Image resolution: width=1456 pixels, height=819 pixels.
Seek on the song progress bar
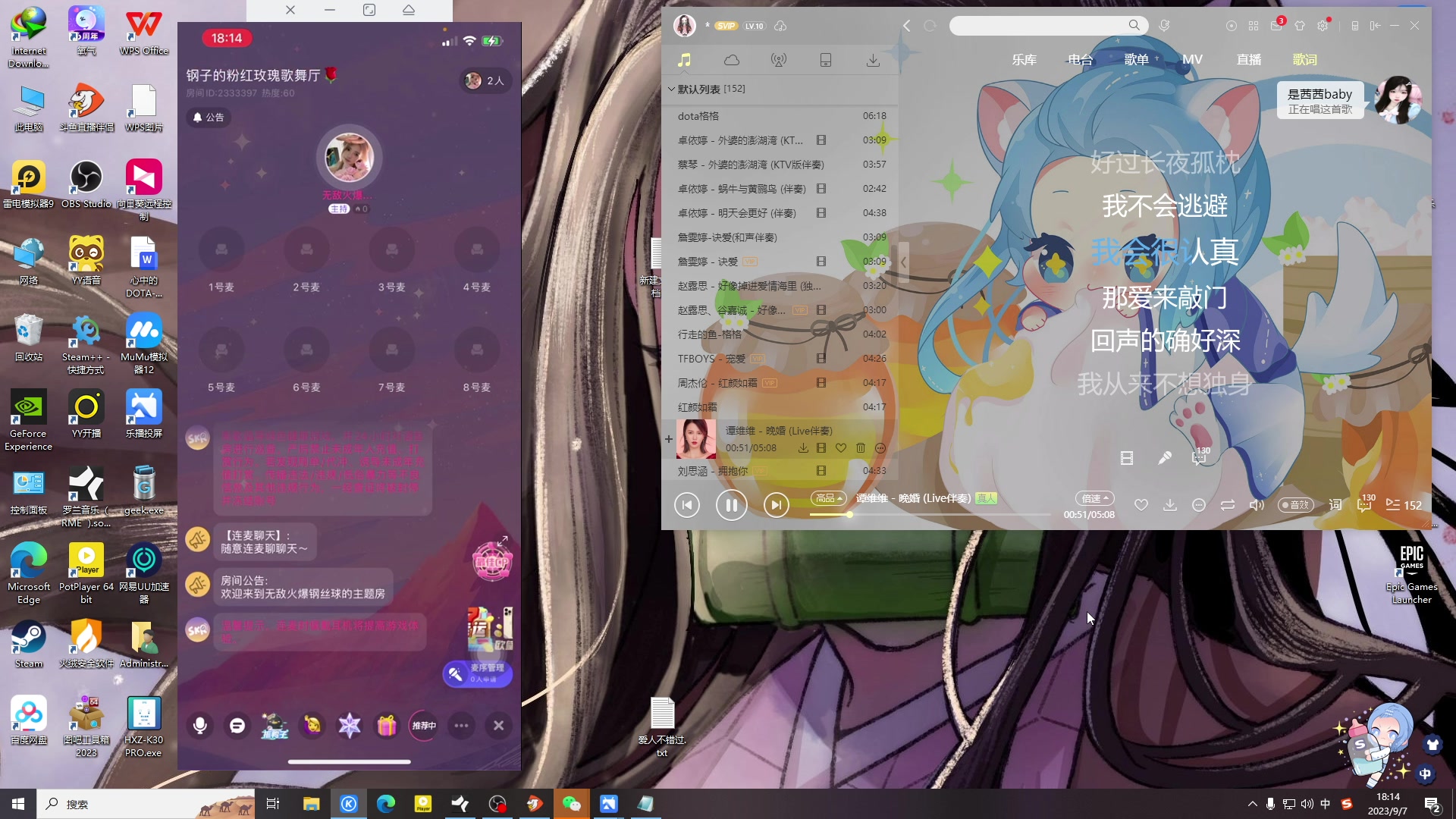point(930,514)
